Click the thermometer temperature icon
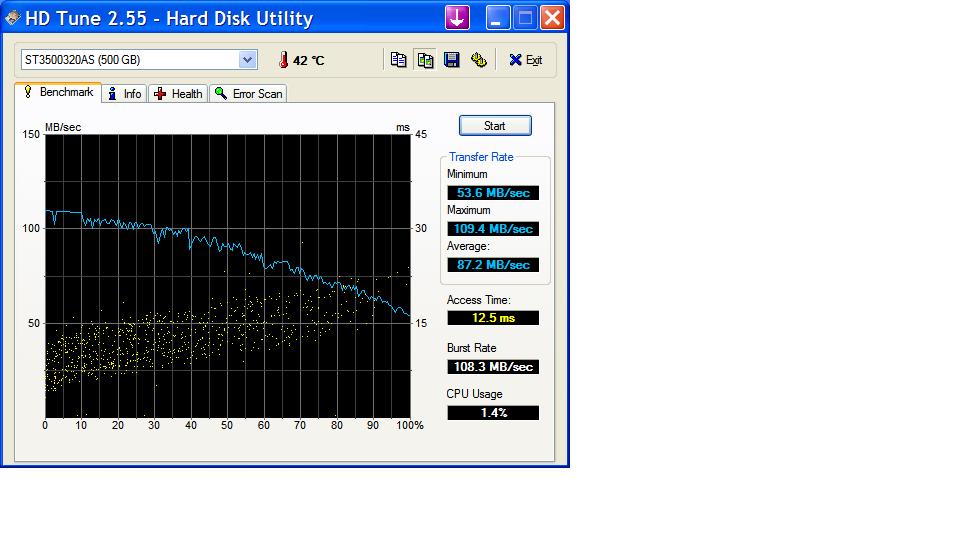960x540 pixels. tap(283, 60)
